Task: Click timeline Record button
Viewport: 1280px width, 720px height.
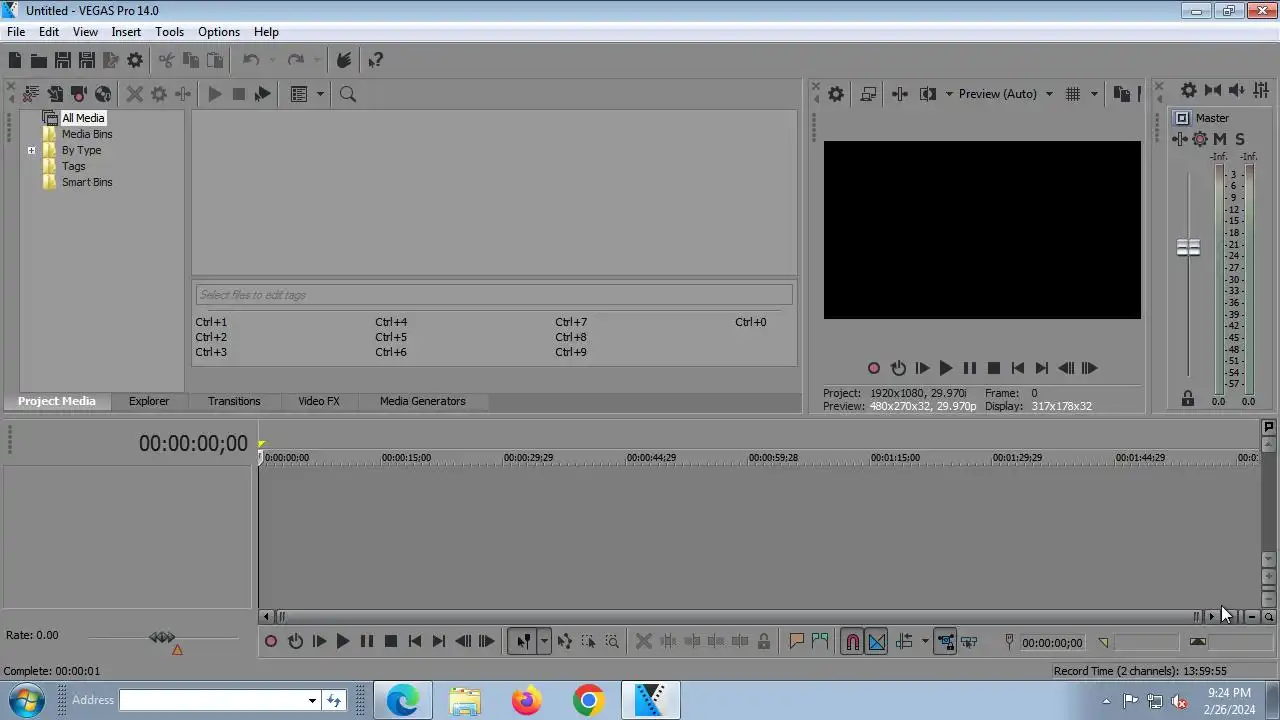Action: point(271,642)
